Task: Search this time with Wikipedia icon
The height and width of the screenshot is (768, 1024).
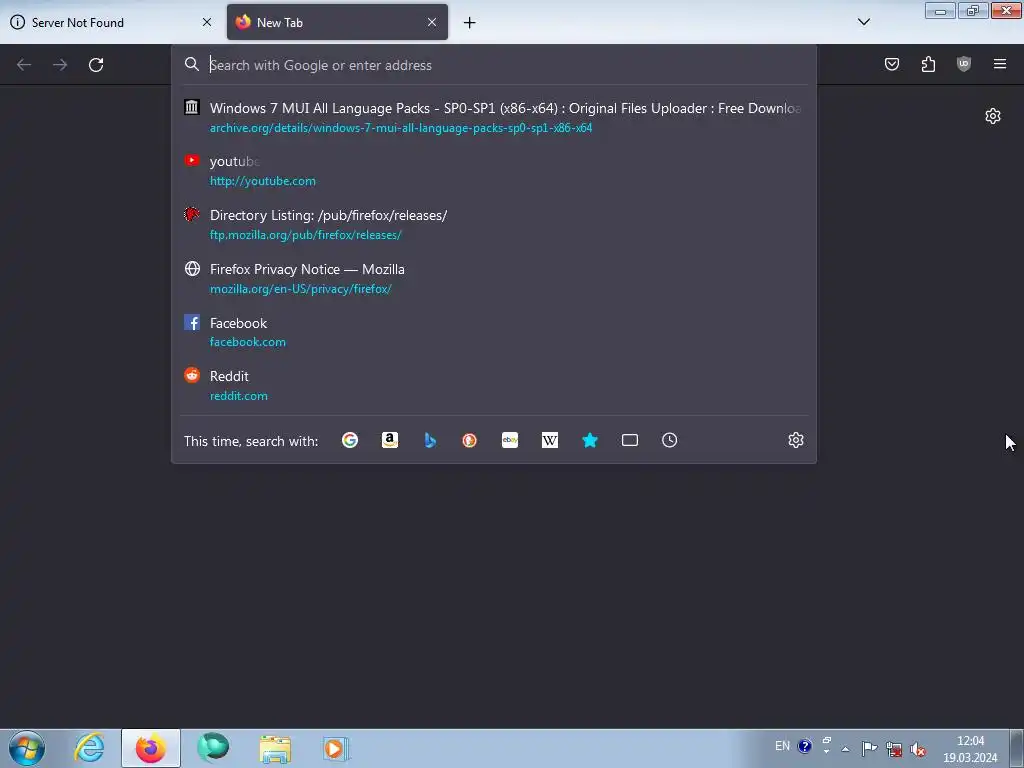Action: coord(550,440)
